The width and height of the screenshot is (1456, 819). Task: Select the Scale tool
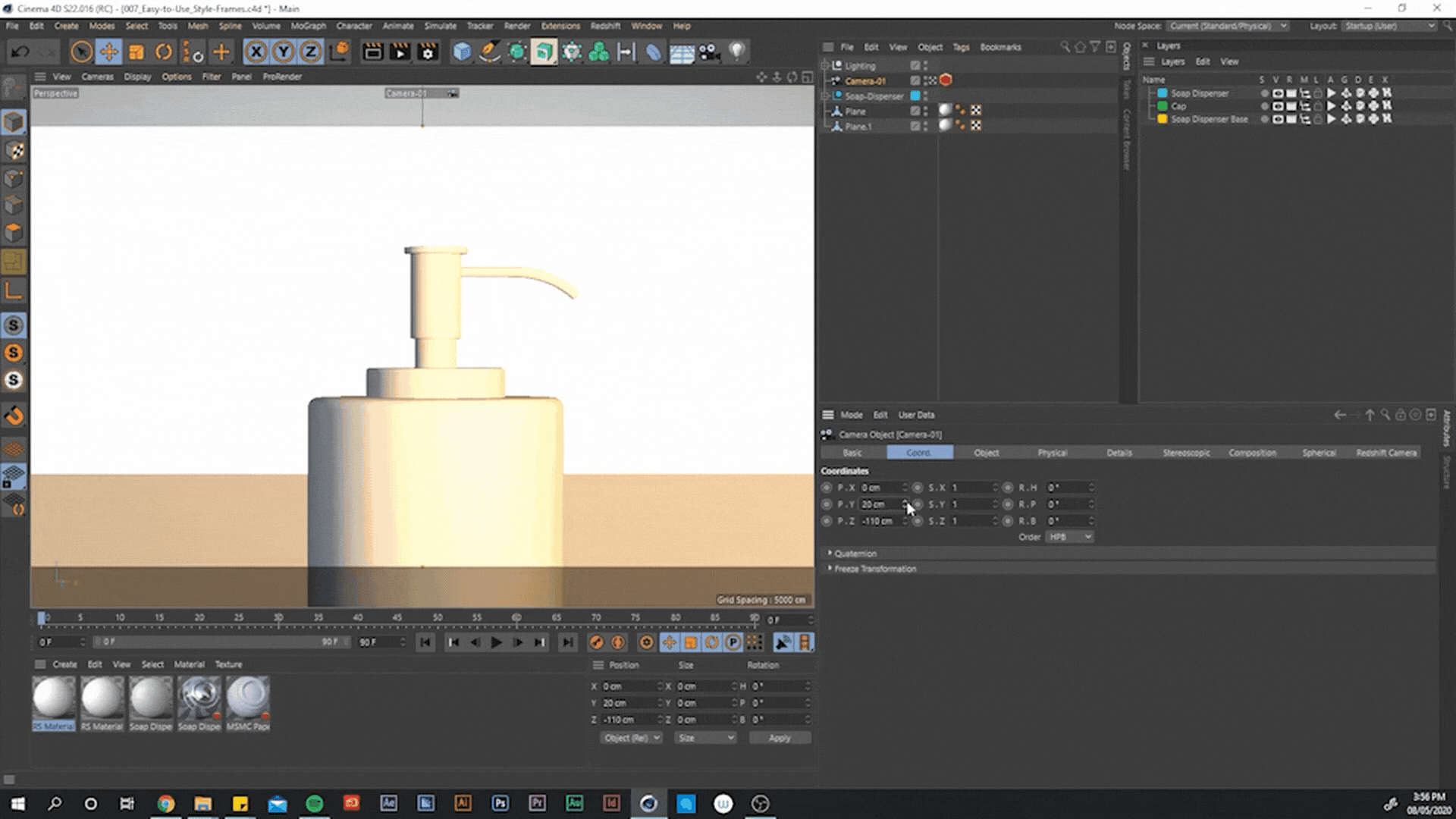[x=136, y=52]
